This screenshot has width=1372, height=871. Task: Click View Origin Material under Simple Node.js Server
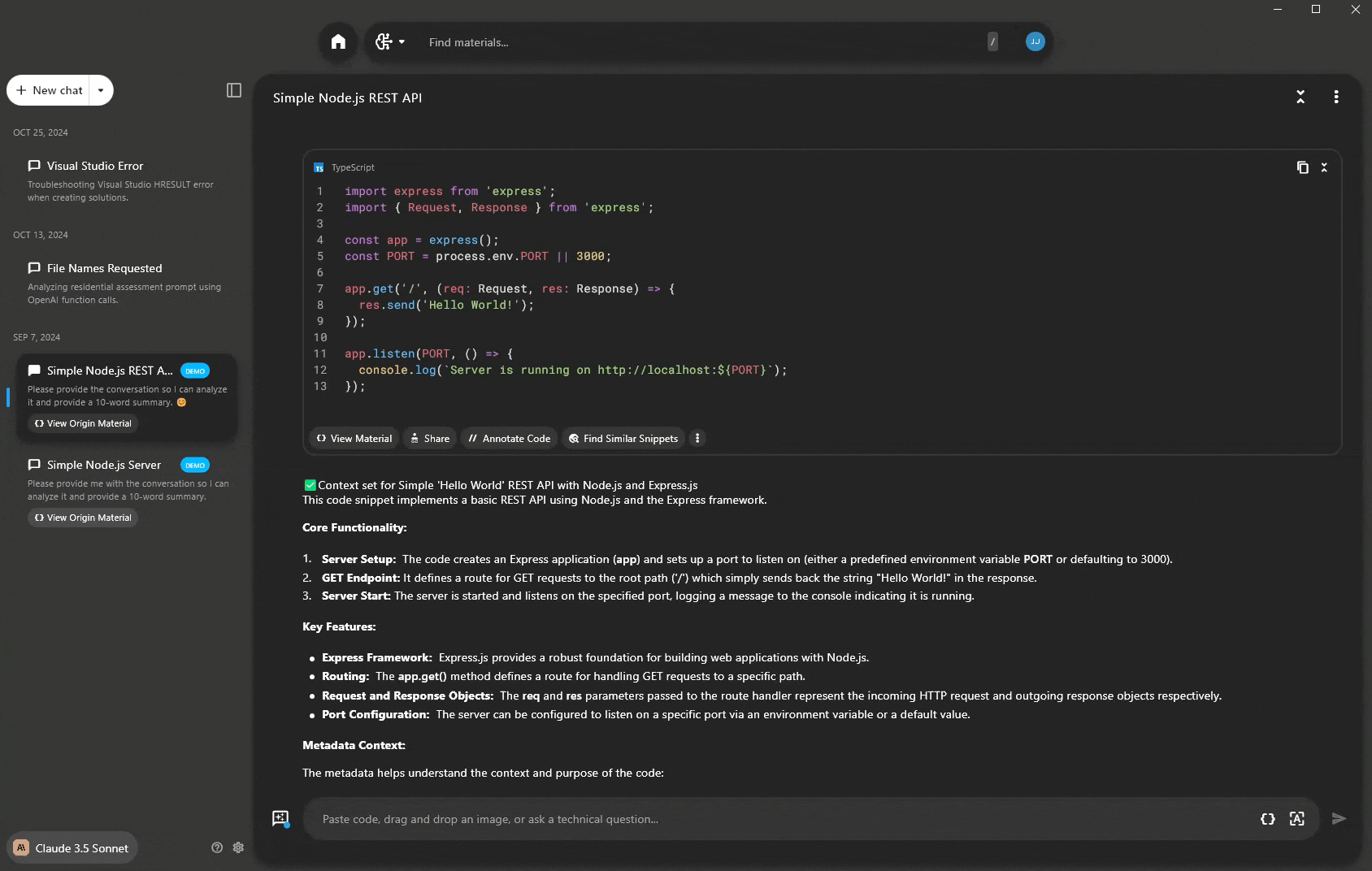click(x=82, y=518)
